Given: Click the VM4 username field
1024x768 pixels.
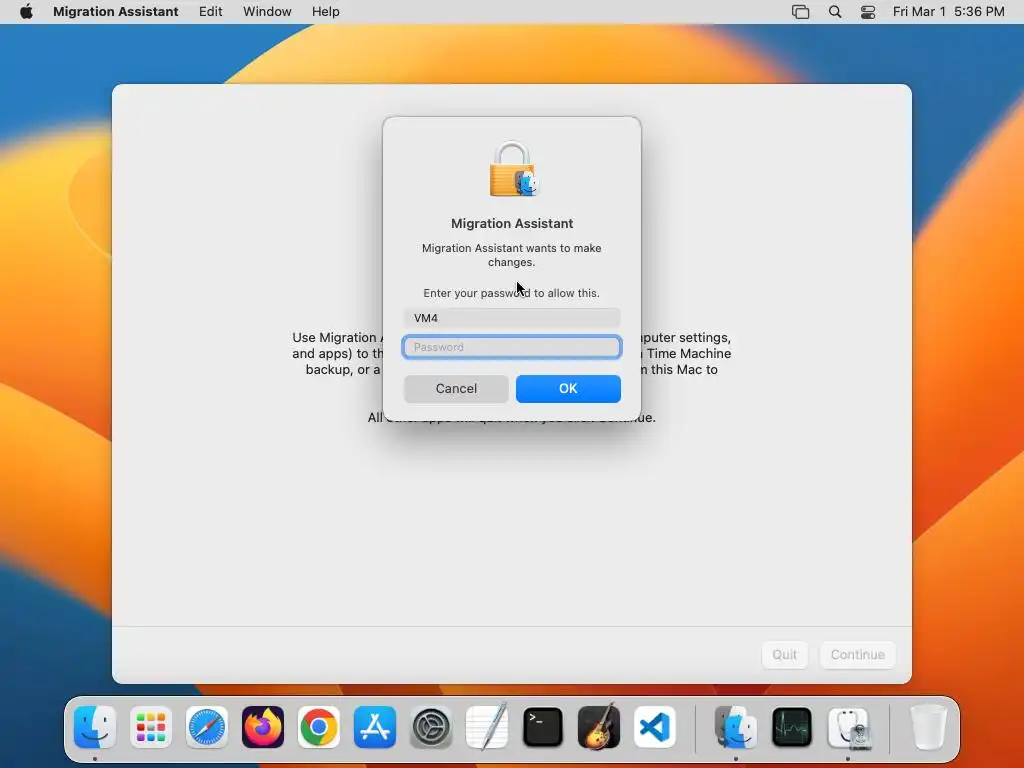Looking at the screenshot, I should click(x=512, y=318).
